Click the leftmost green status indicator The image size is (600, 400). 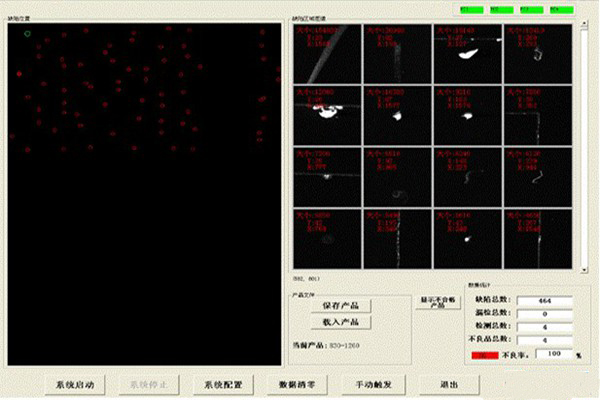point(472,10)
